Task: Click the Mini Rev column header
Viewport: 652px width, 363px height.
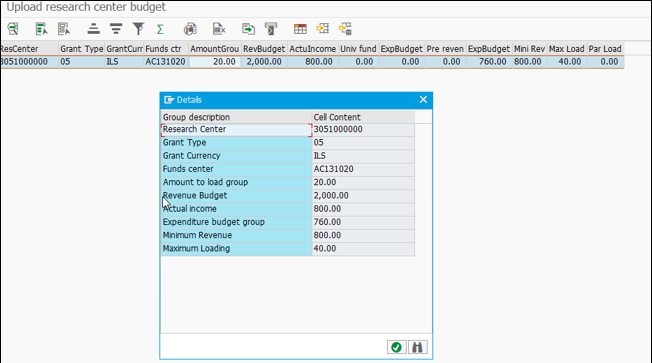Action: [529, 49]
